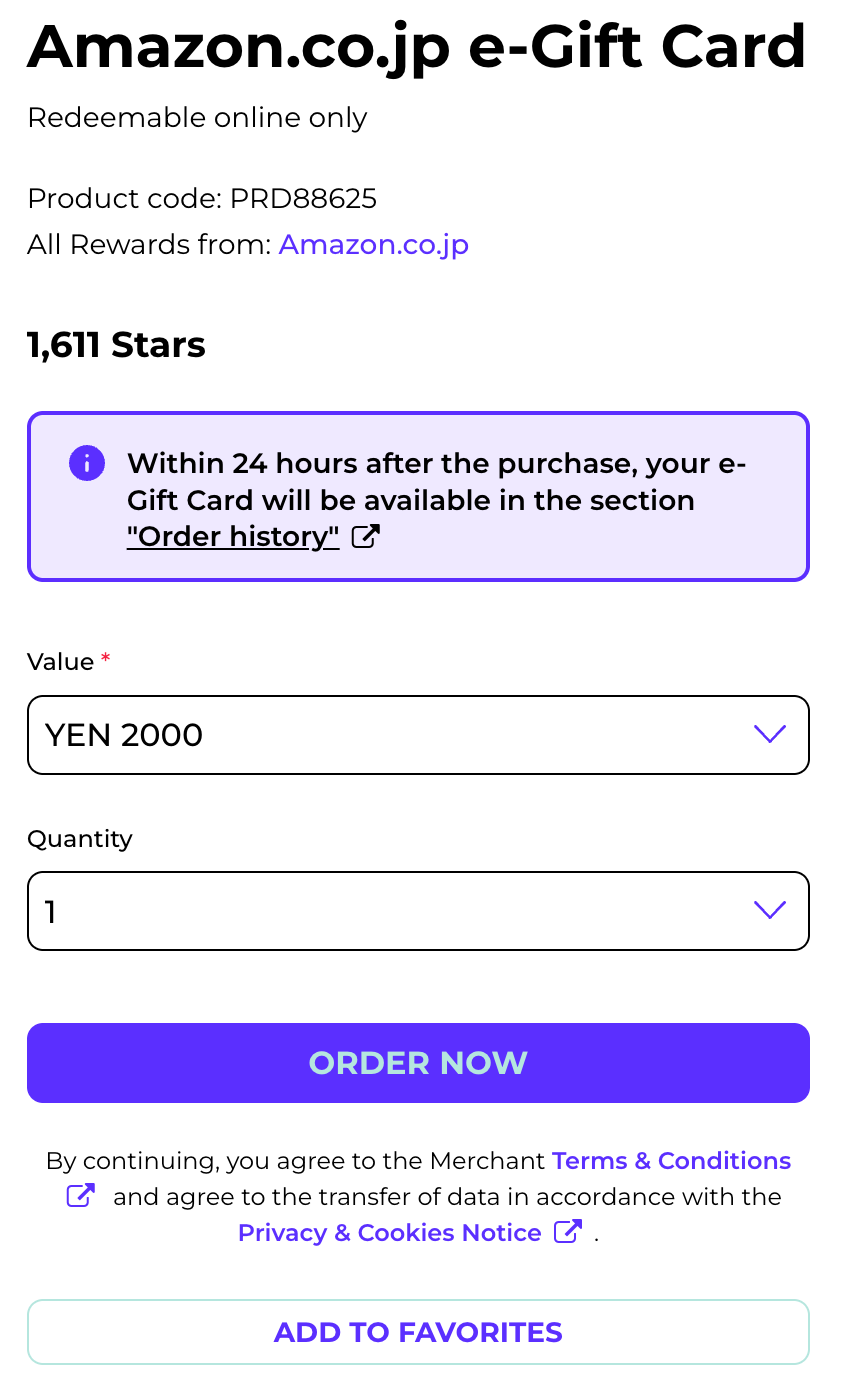Screen dimensions: 848x1384
Task: Open the Quantity selector showing 1
Action: [x=418, y=911]
